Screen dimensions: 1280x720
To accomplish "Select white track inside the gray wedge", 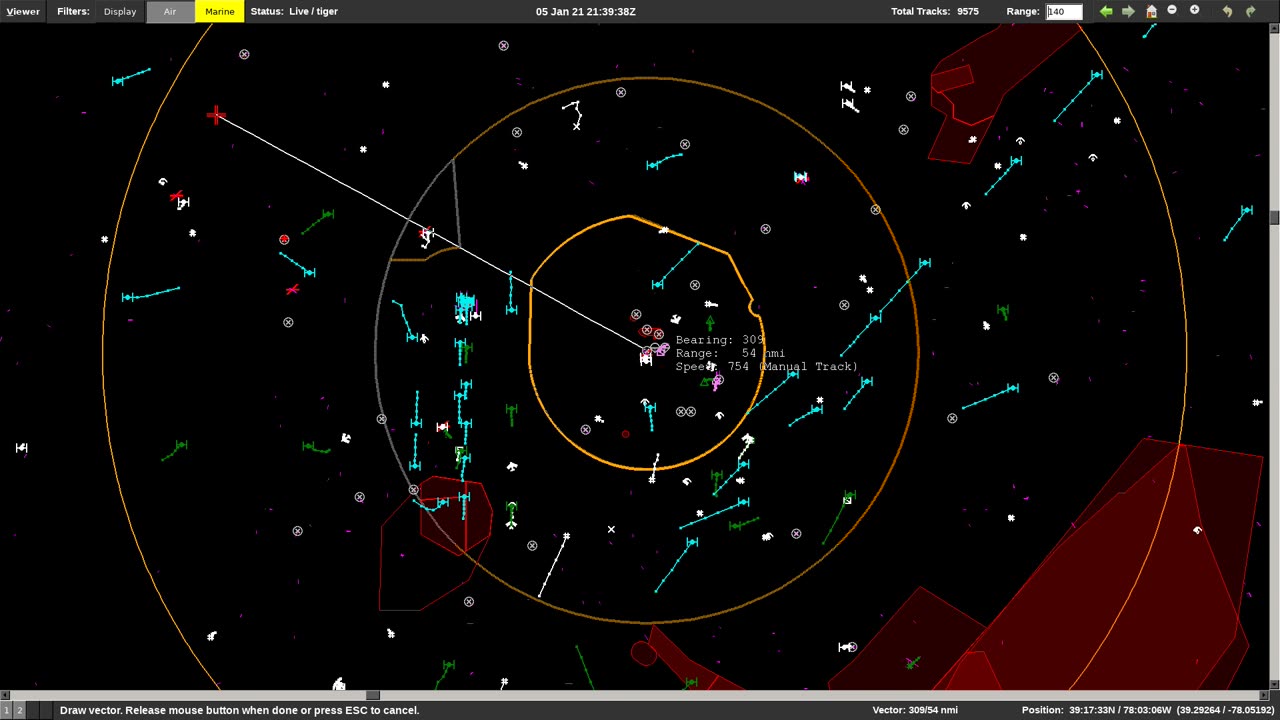I will [x=427, y=236].
